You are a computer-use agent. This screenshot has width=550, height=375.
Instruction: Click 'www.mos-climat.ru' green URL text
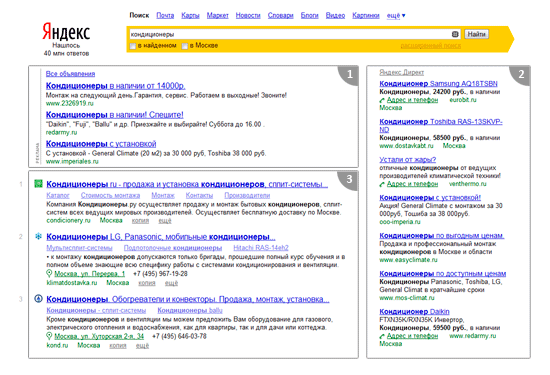pos(407,298)
